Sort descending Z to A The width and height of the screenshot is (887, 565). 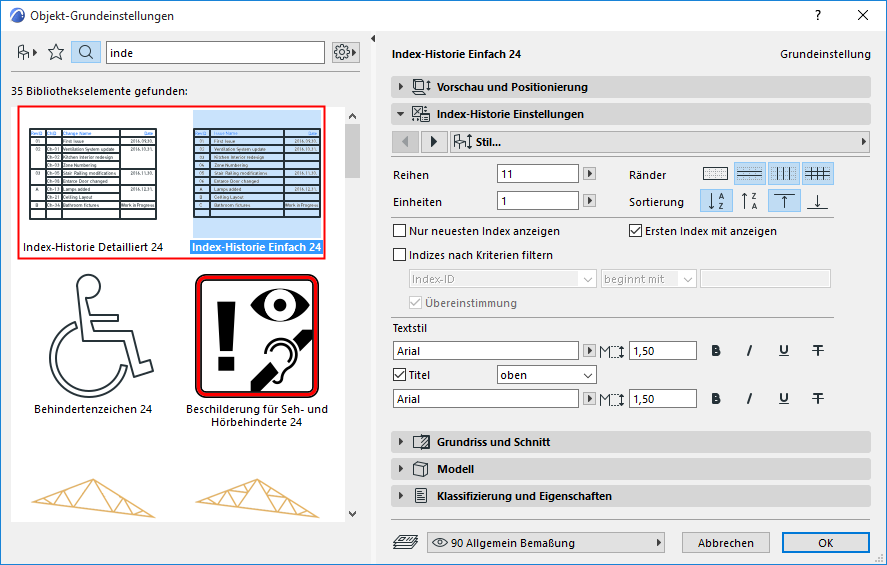[750, 201]
